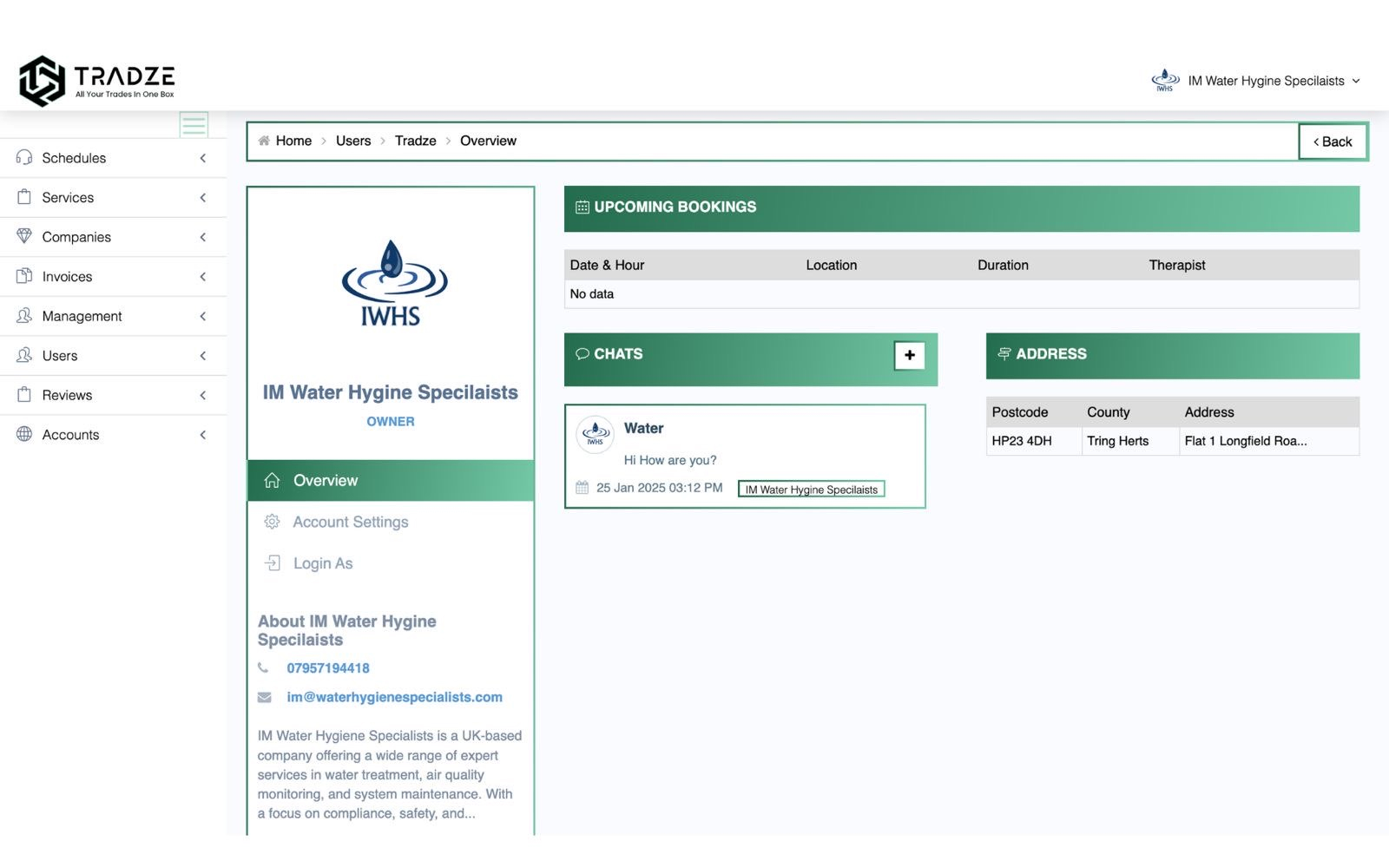Expand the Users menu chevron
The height and width of the screenshot is (868, 1389).
point(203,355)
